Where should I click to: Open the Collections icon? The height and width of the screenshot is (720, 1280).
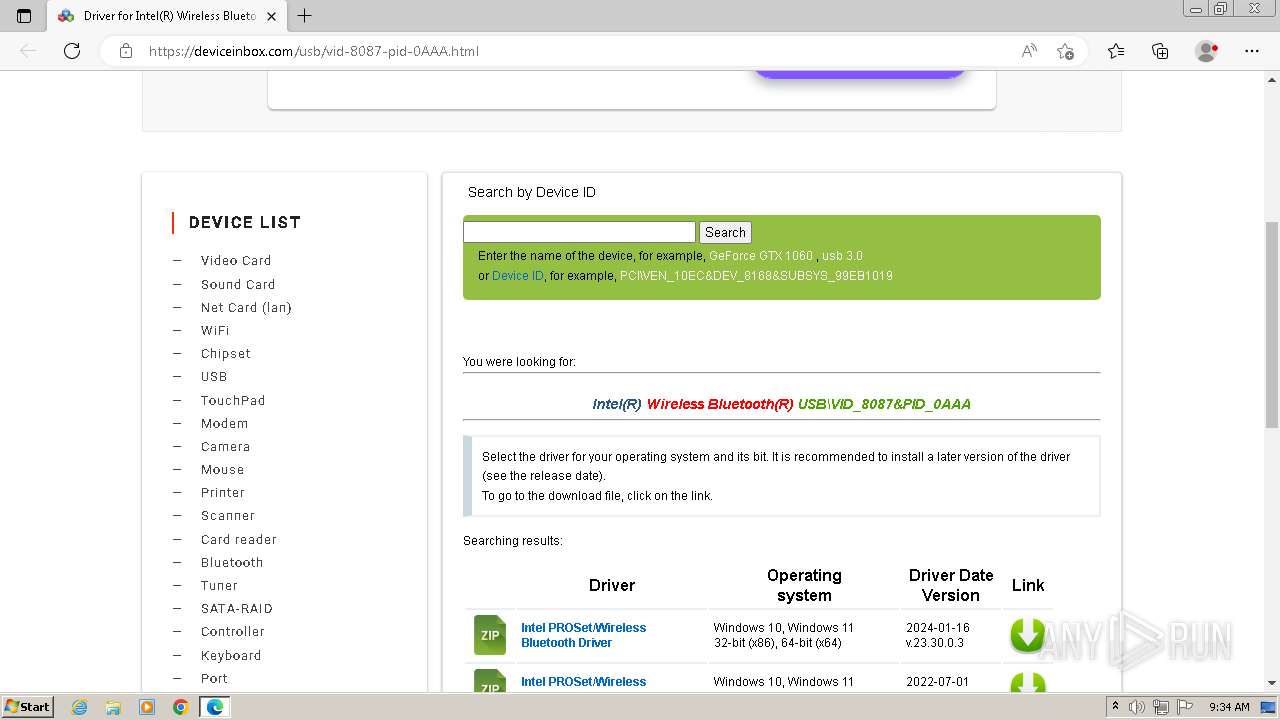[1160, 51]
